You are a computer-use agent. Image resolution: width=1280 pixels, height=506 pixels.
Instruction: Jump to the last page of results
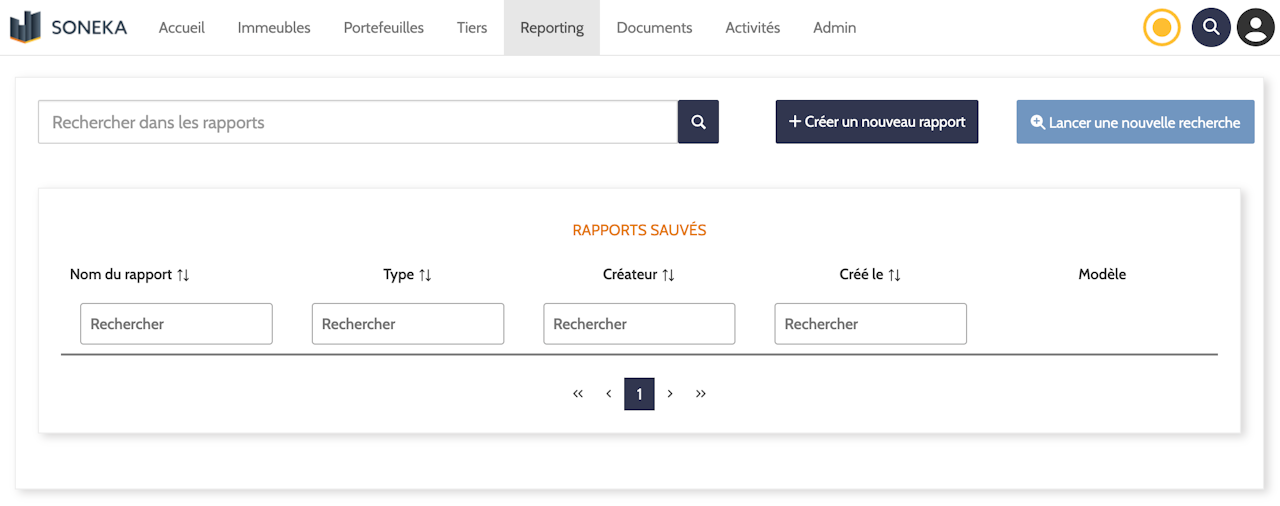pyautogui.click(x=701, y=394)
